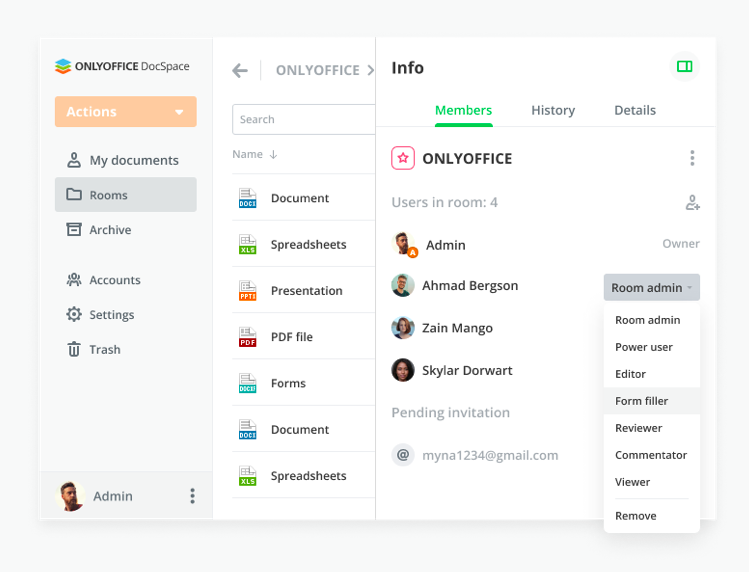Viewport: 749px width, 572px height.
Task: Open the Presentation PPTX file icon
Action: click(247, 291)
